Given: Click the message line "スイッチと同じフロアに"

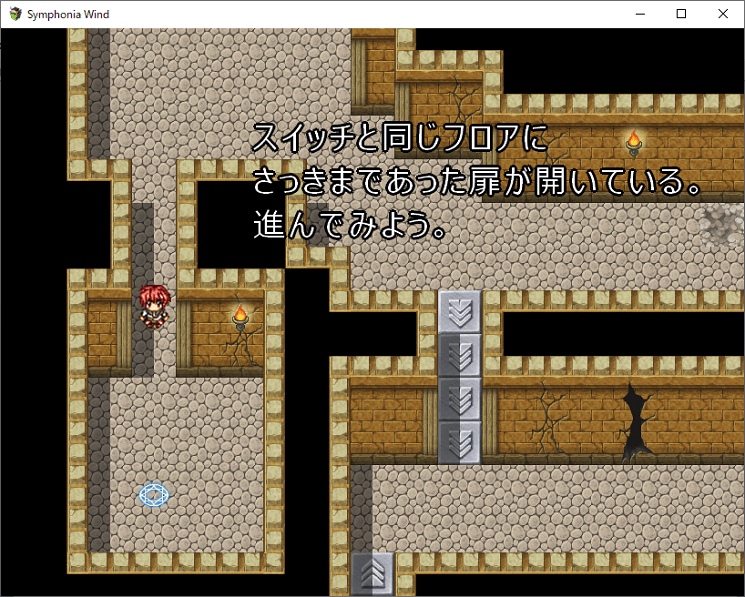Looking at the screenshot, I should point(400,137).
